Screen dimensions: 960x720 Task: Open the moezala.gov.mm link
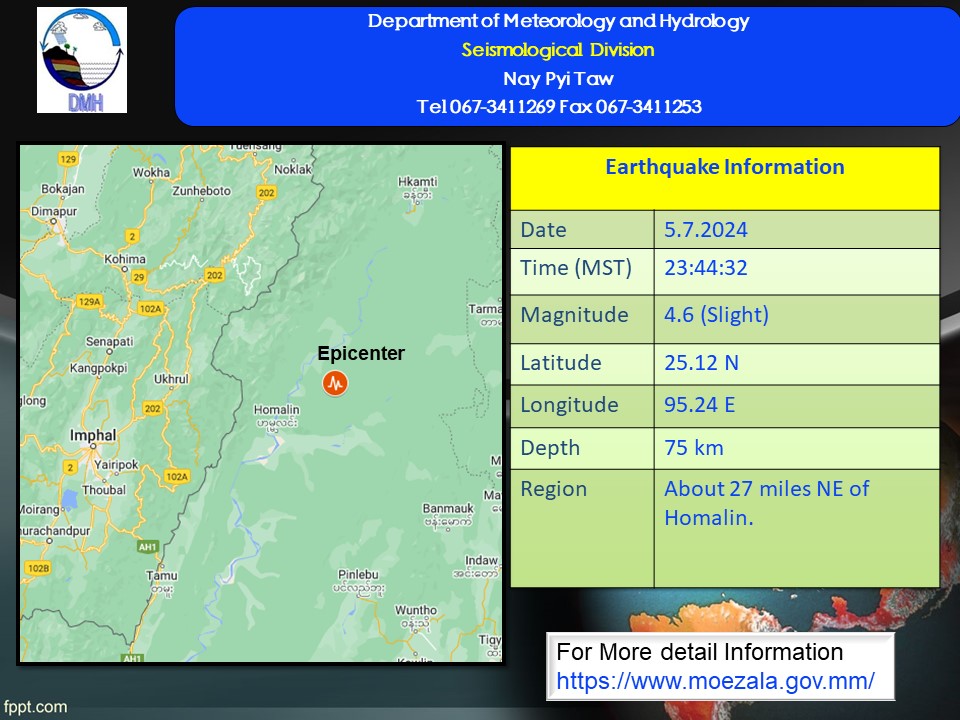point(715,681)
